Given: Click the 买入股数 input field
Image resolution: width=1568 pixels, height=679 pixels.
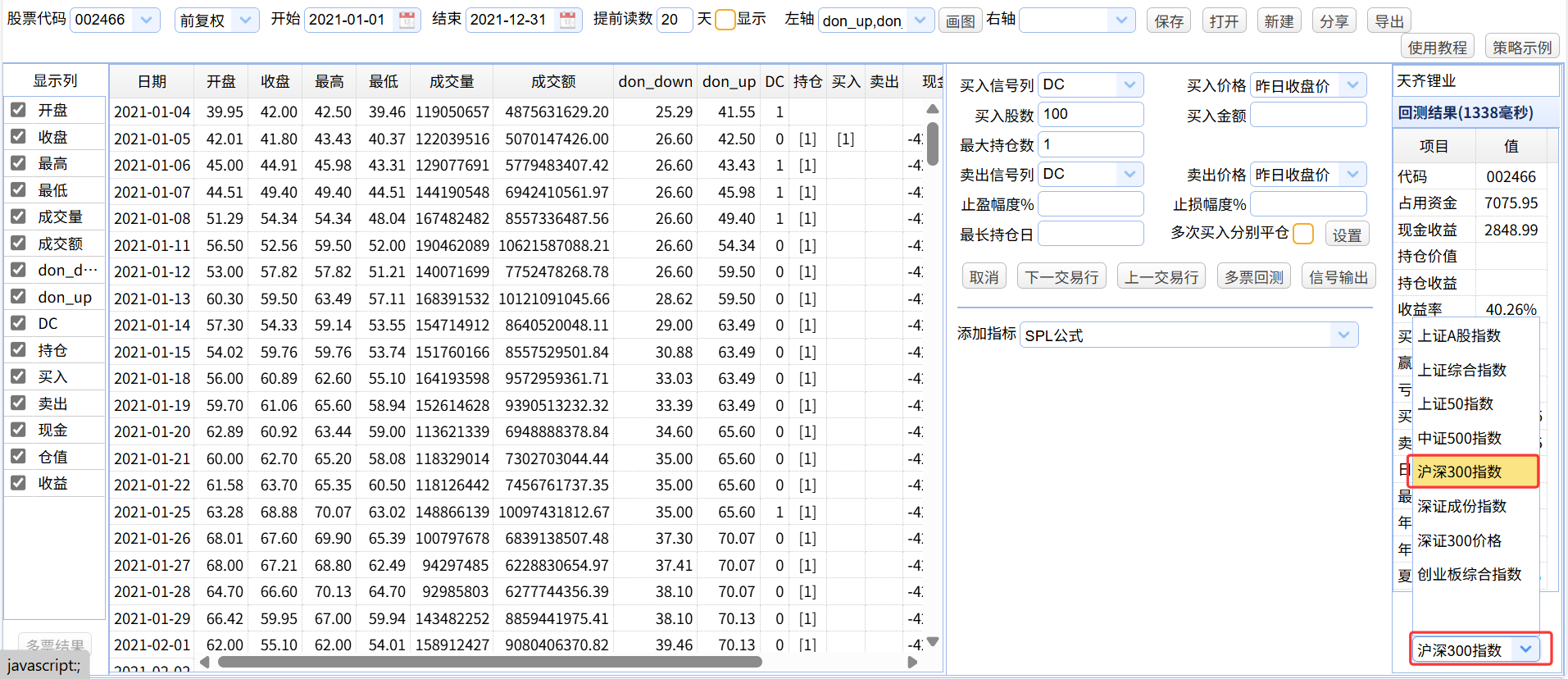Looking at the screenshot, I should 1090,114.
